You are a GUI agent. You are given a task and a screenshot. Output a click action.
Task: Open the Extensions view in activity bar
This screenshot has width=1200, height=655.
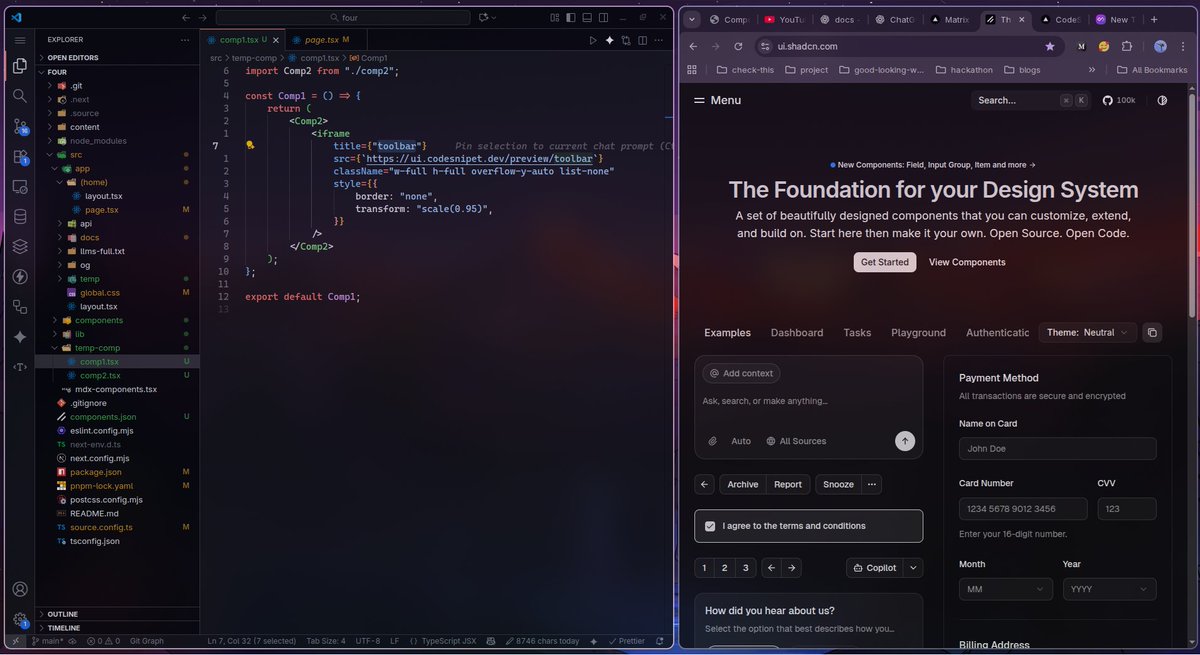(x=20, y=157)
